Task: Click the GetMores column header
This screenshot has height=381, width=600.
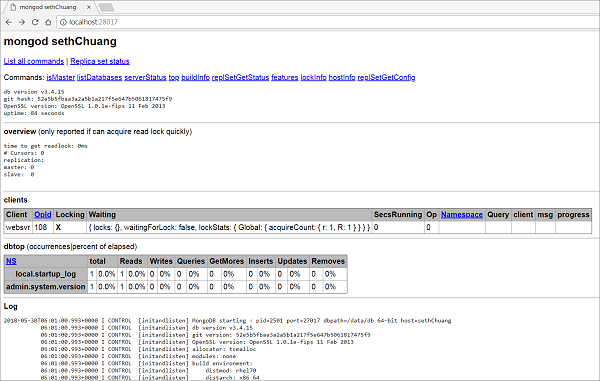Action: 227,261
